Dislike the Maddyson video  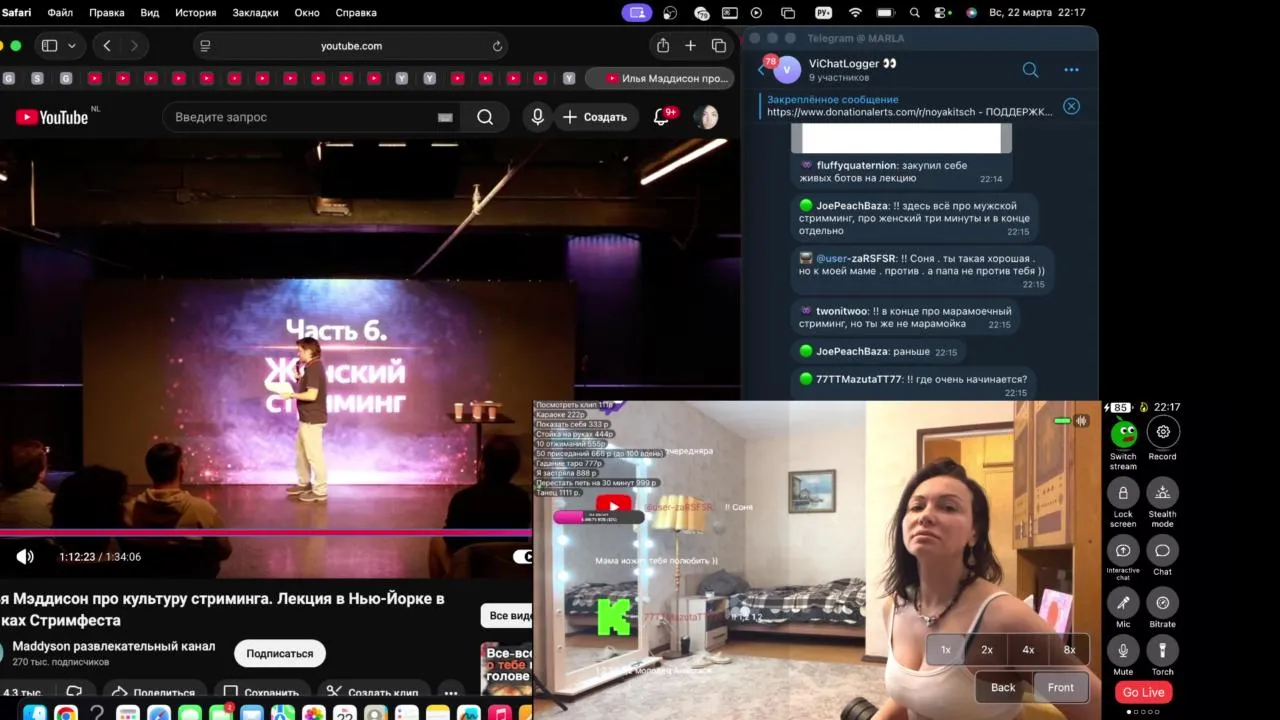coord(74,692)
